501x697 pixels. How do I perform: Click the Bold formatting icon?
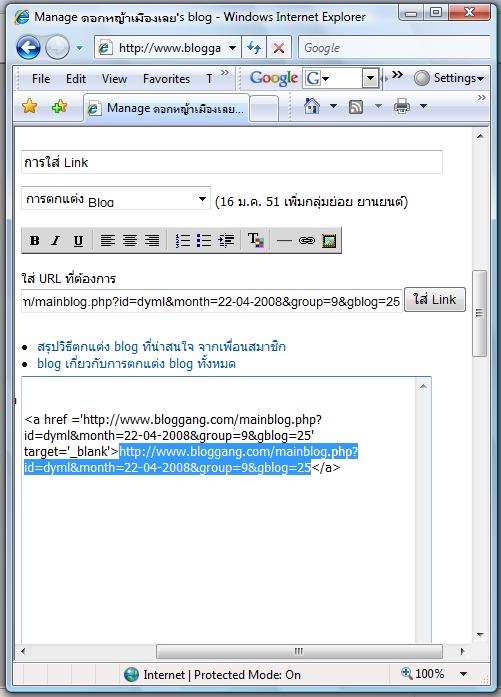click(x=34, y=240)
